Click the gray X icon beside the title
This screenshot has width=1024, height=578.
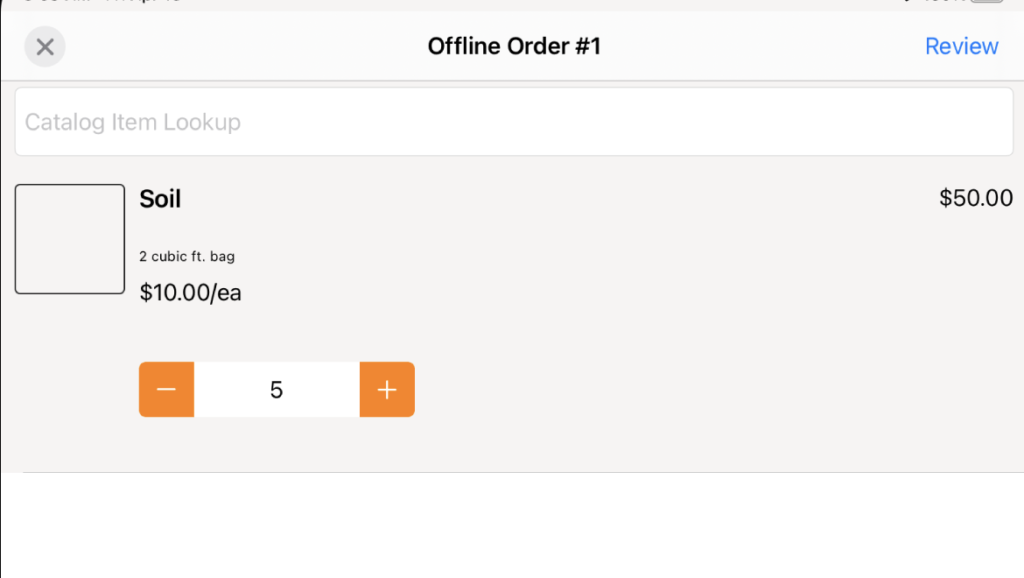point(45,46)
